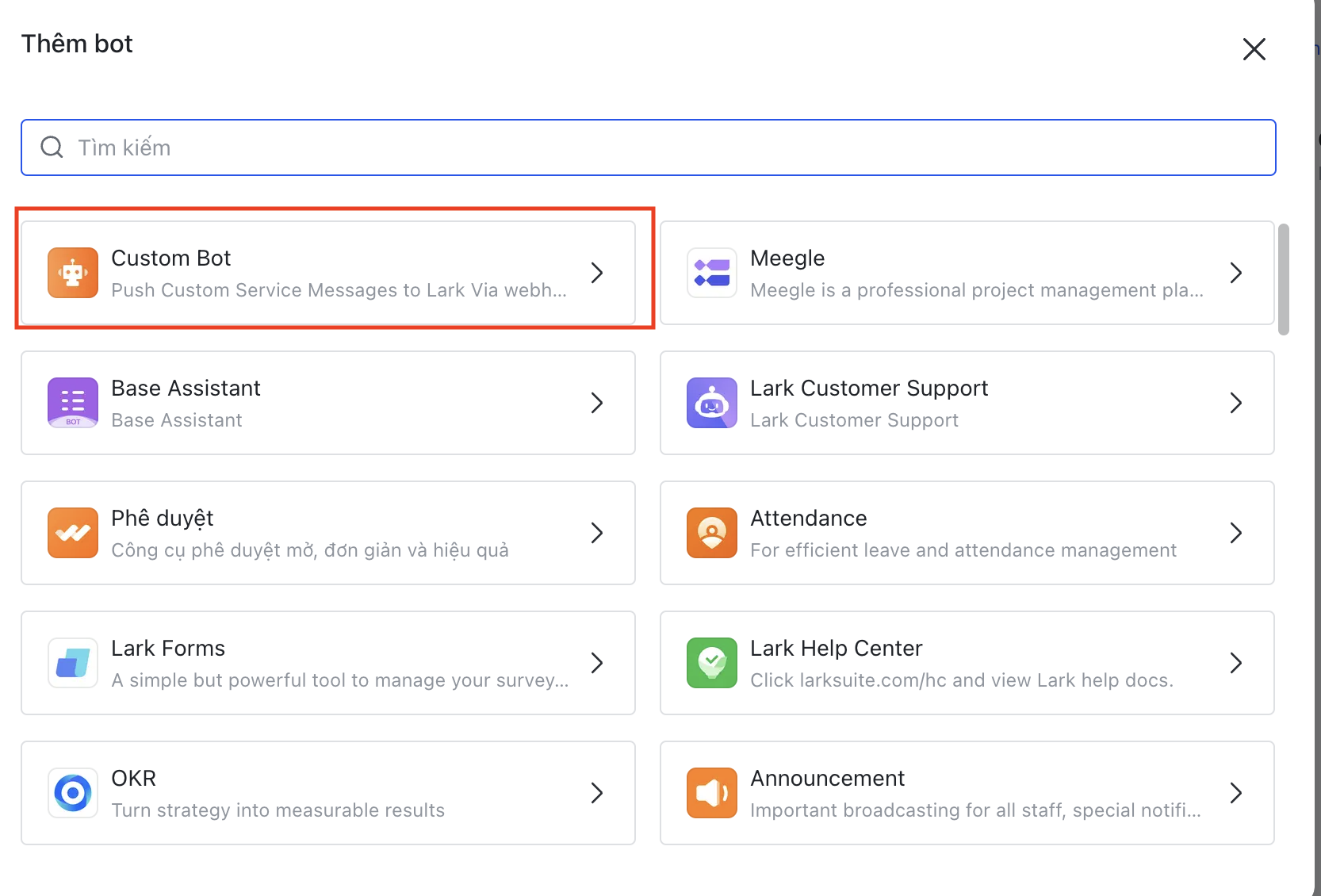Screen dimensions: 1321x896
Task: Click the Announcement megaphone icon
Action: click(711, 793)
